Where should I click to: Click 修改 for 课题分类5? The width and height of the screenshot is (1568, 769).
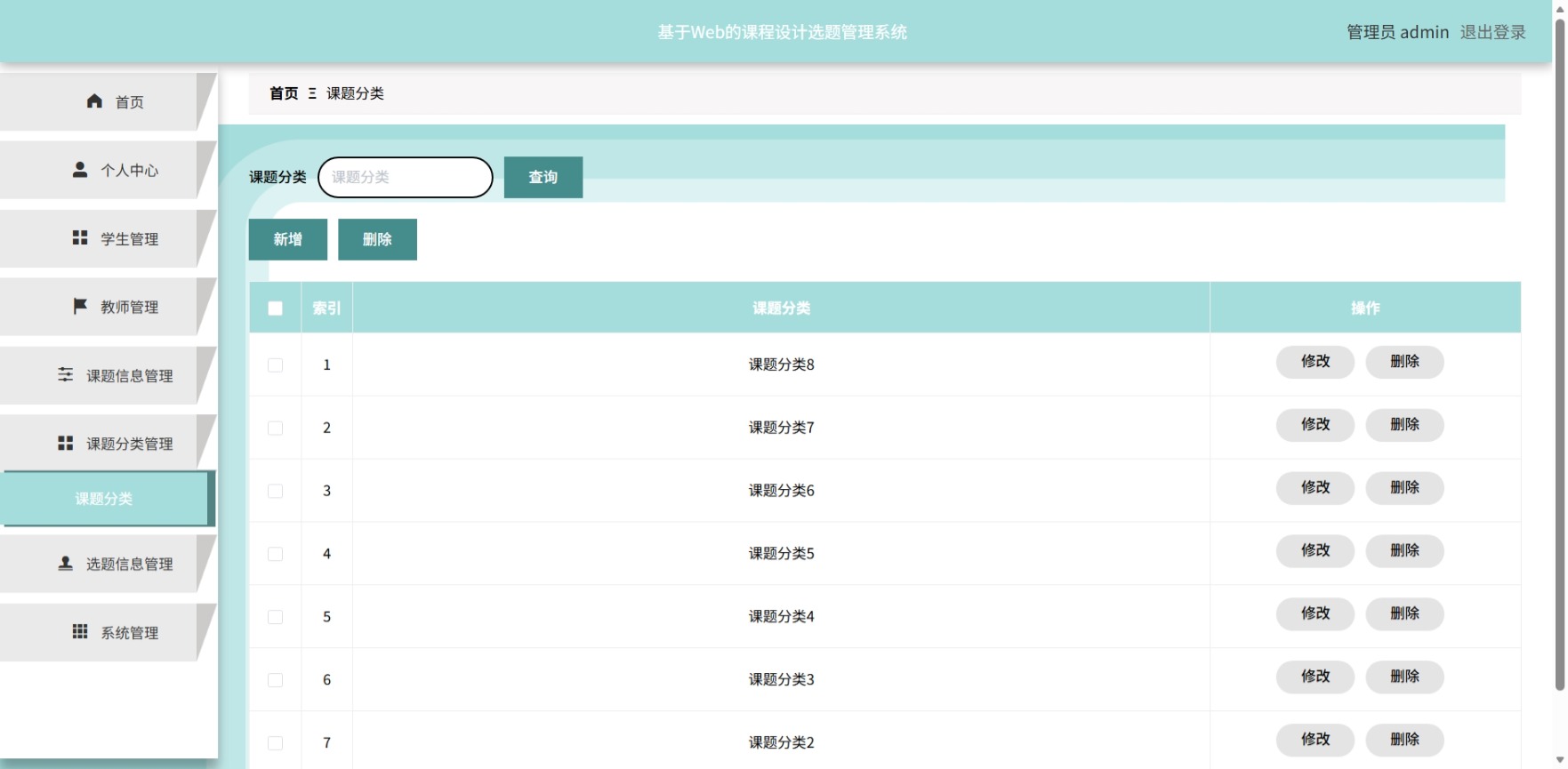tap(1315, 551)
